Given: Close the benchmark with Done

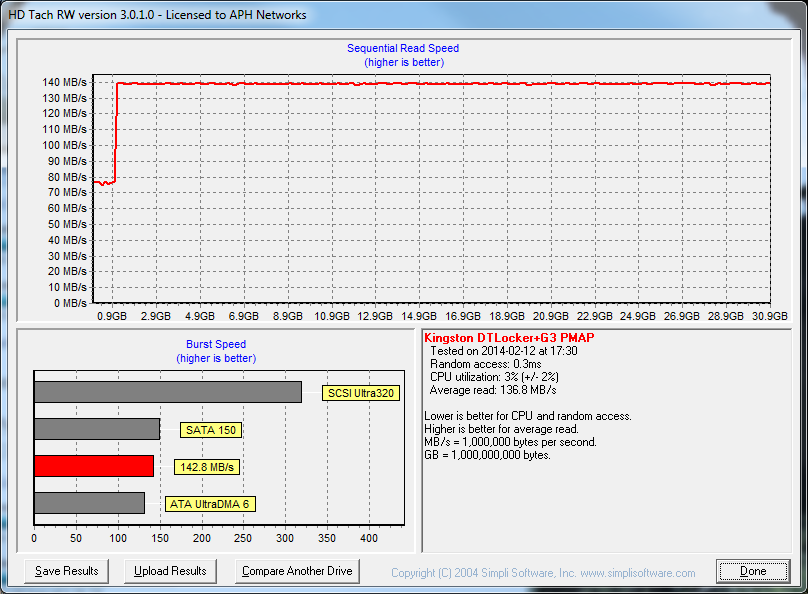Looking at the screenshot, I should [x=753, y=571].
